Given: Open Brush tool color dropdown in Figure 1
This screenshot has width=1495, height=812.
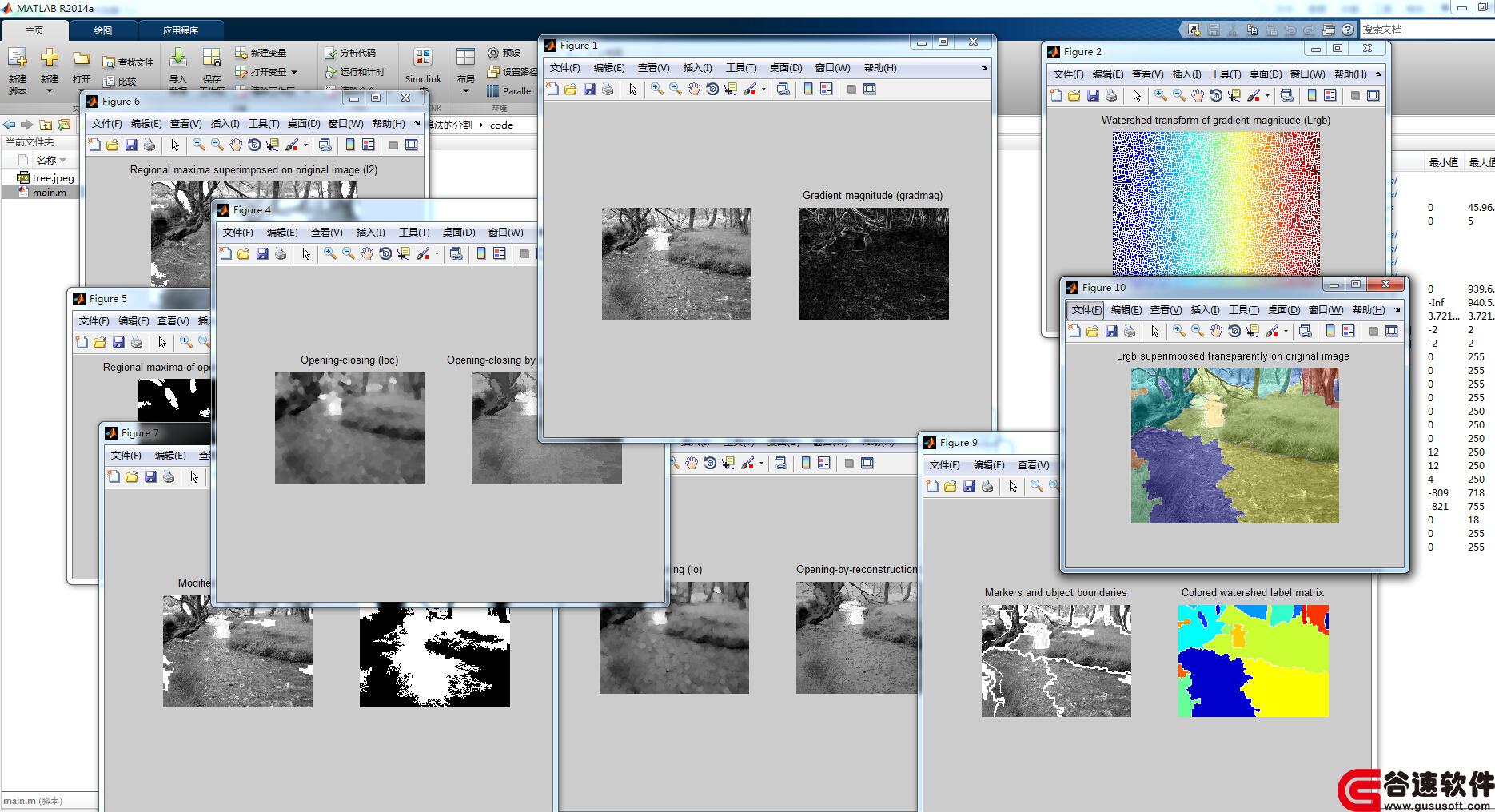Looking at the screenshot, I should 763,90.
